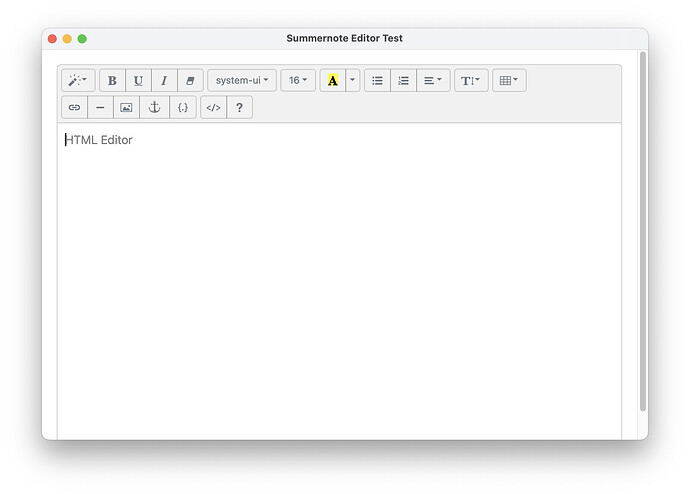Toggle bold formatting
The width and height of the screenshot is (690, 494).
tap(112, 81)
